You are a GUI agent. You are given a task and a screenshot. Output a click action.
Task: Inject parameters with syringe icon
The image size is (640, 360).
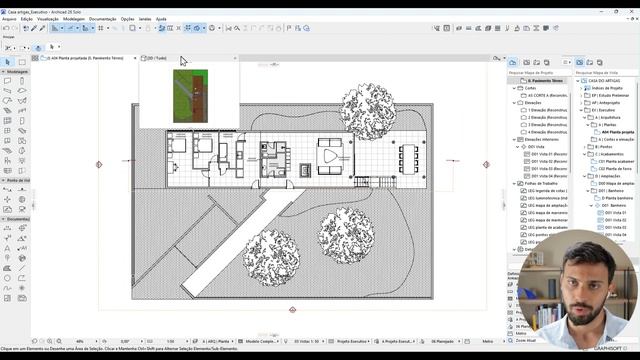point(42,28)
